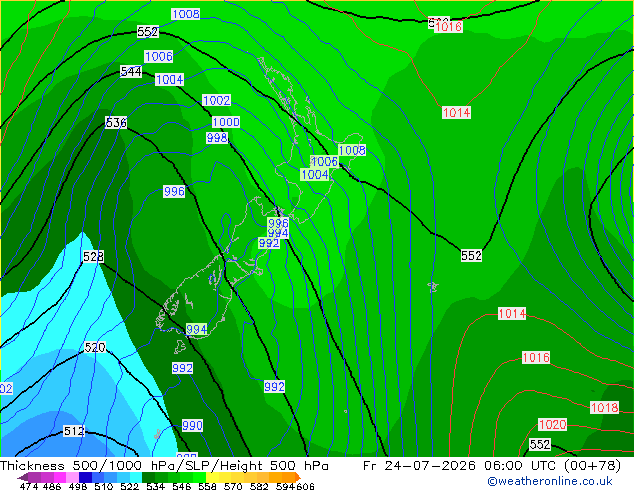Click the red 1018 isobar label
634x490 pixels.
[604, 407]
